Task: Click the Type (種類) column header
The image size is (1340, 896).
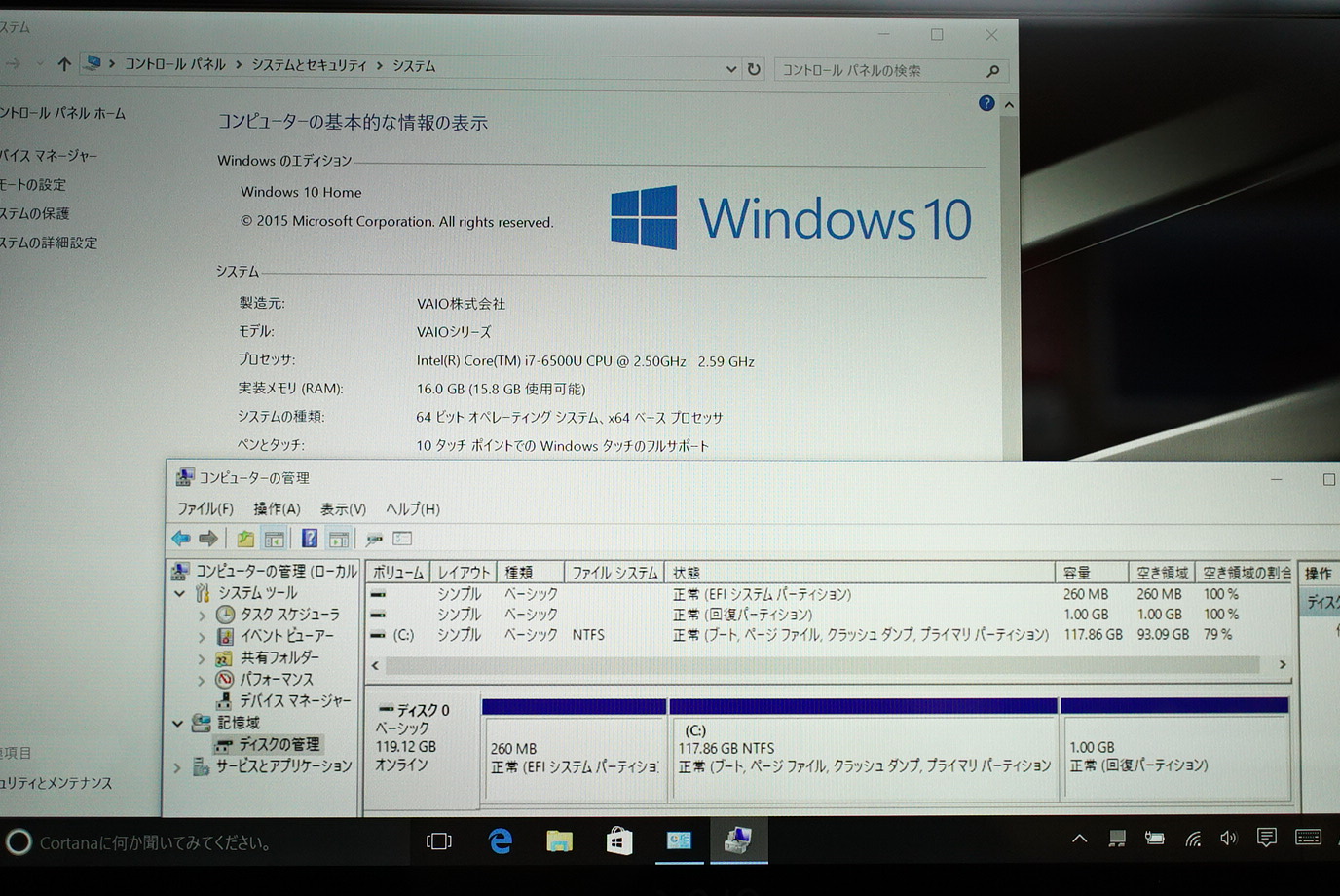Action: 531,573
